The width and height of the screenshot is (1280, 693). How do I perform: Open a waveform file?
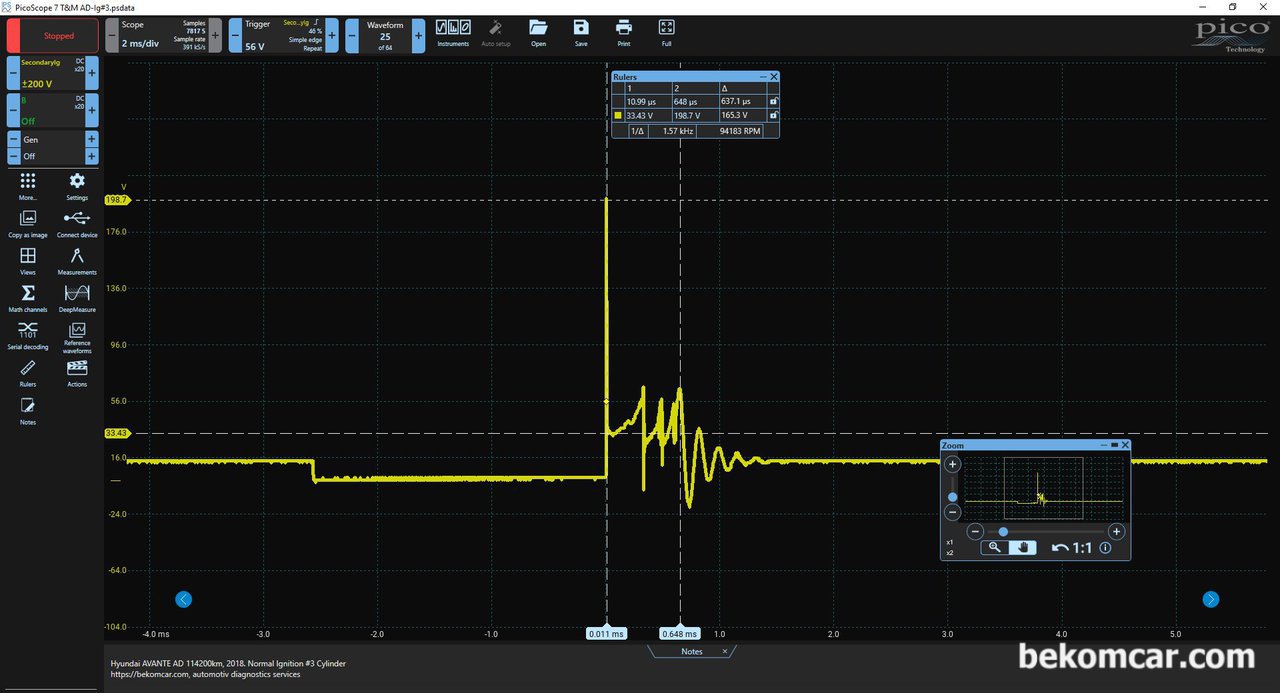pos(538,34)
